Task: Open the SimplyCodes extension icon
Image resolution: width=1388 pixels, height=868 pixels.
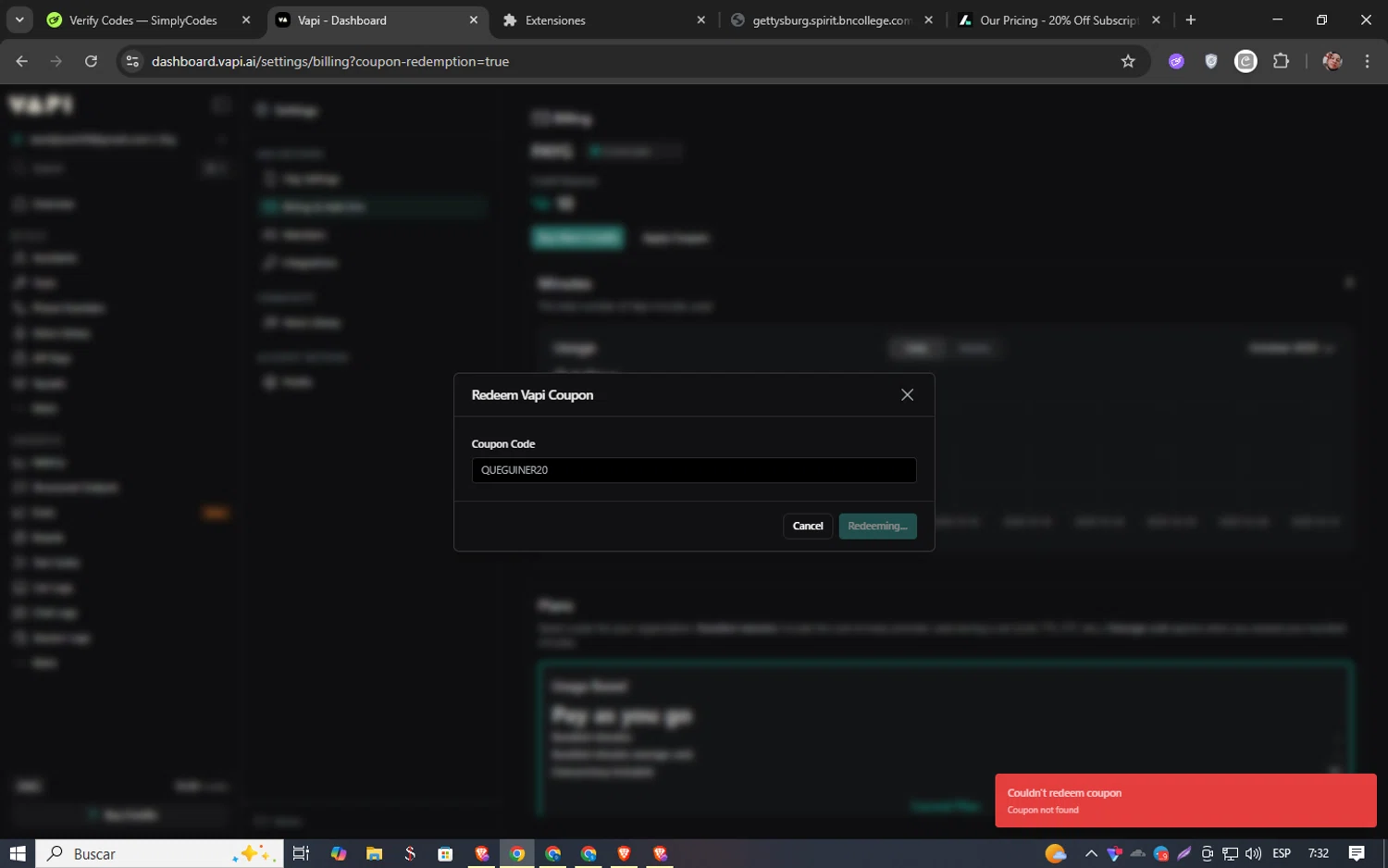Action: tap(1245, 61)
